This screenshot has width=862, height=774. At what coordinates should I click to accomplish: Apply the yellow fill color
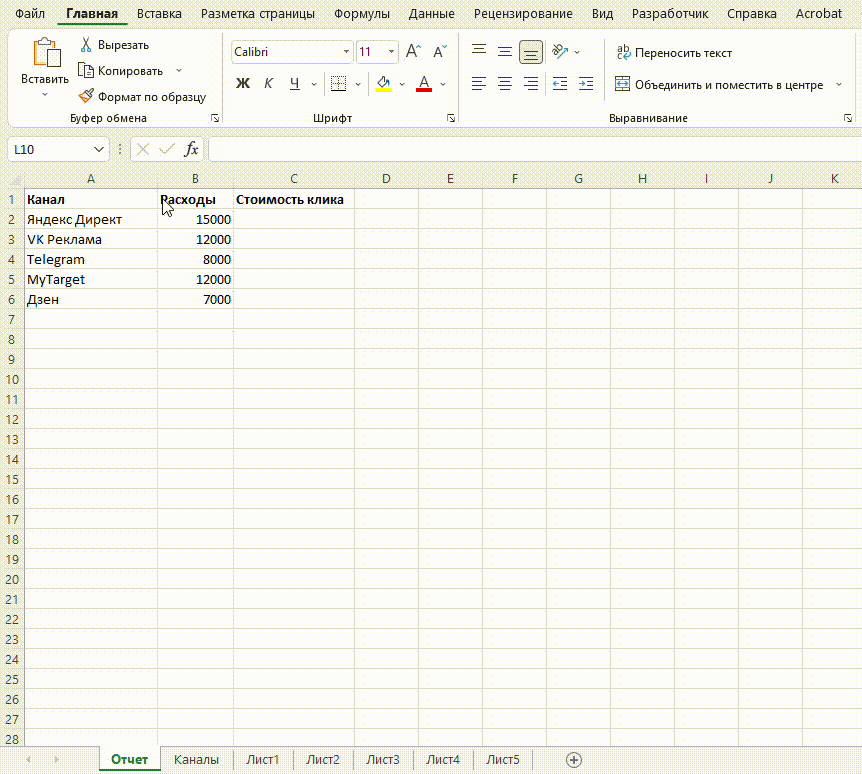[x=384, y=84]
